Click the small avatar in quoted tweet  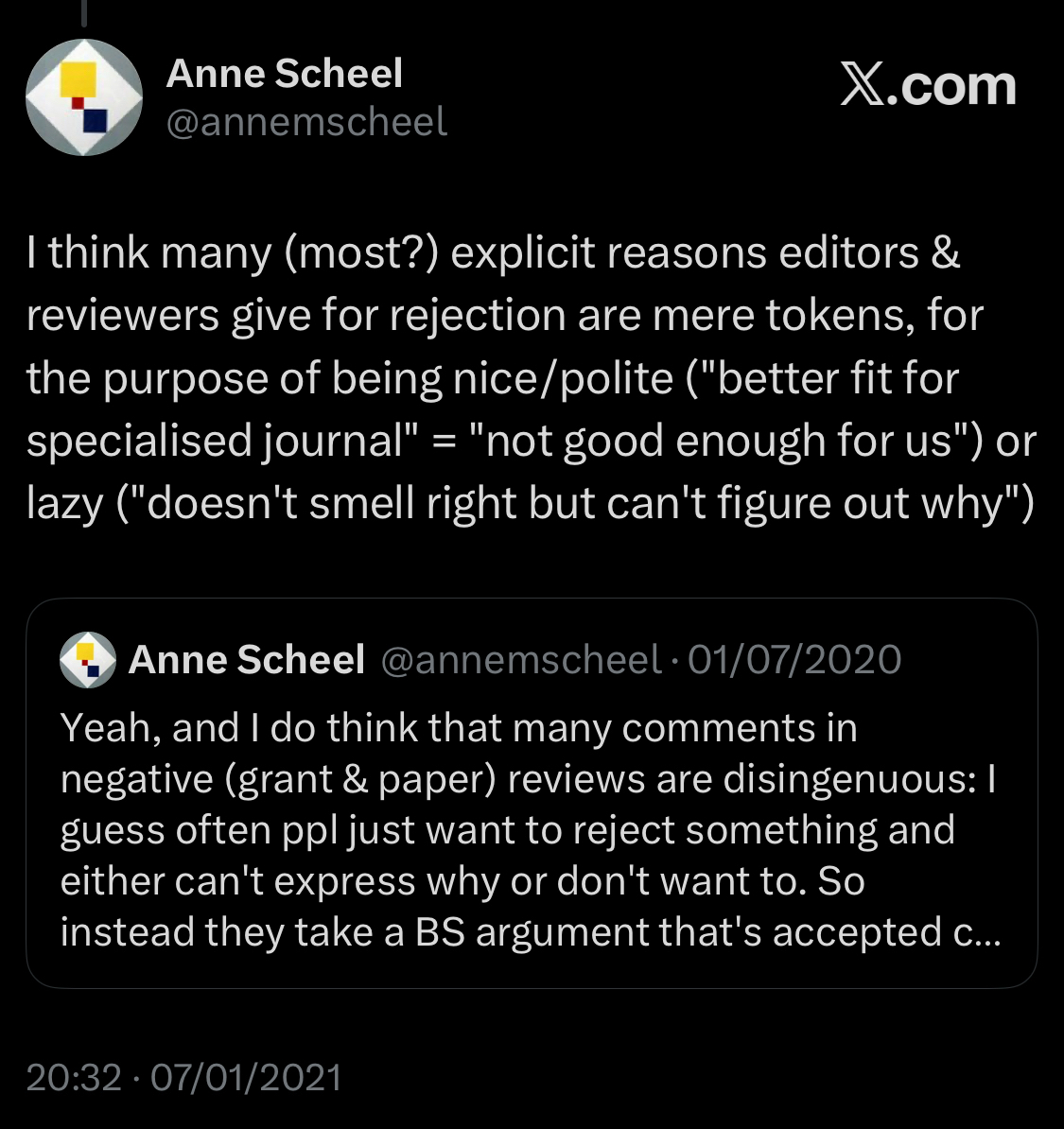click(87, 660)
